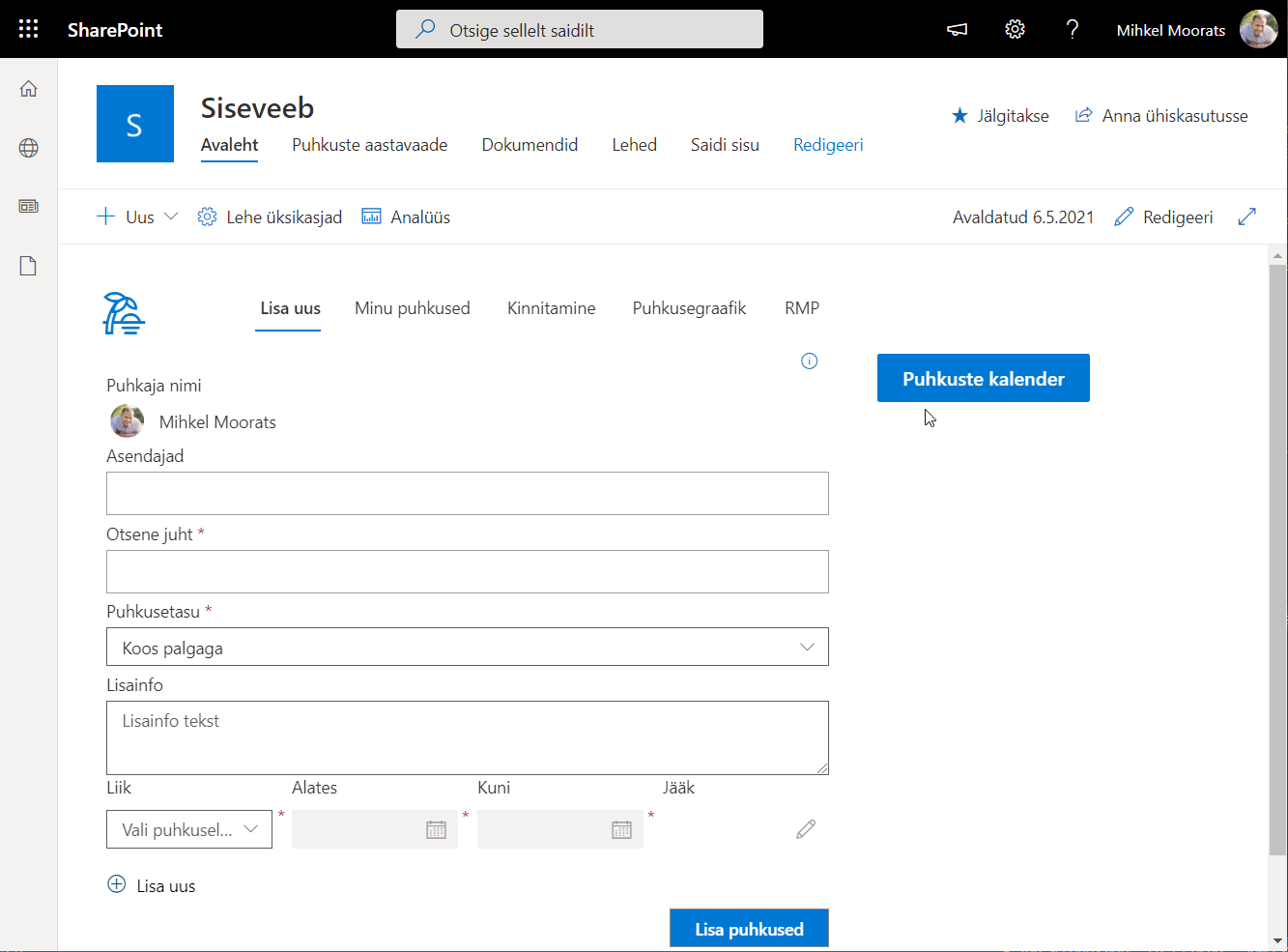1288x952 pixels.
Task: Open Puhkuste aastavaade navigation link
Action: [370, 145]
